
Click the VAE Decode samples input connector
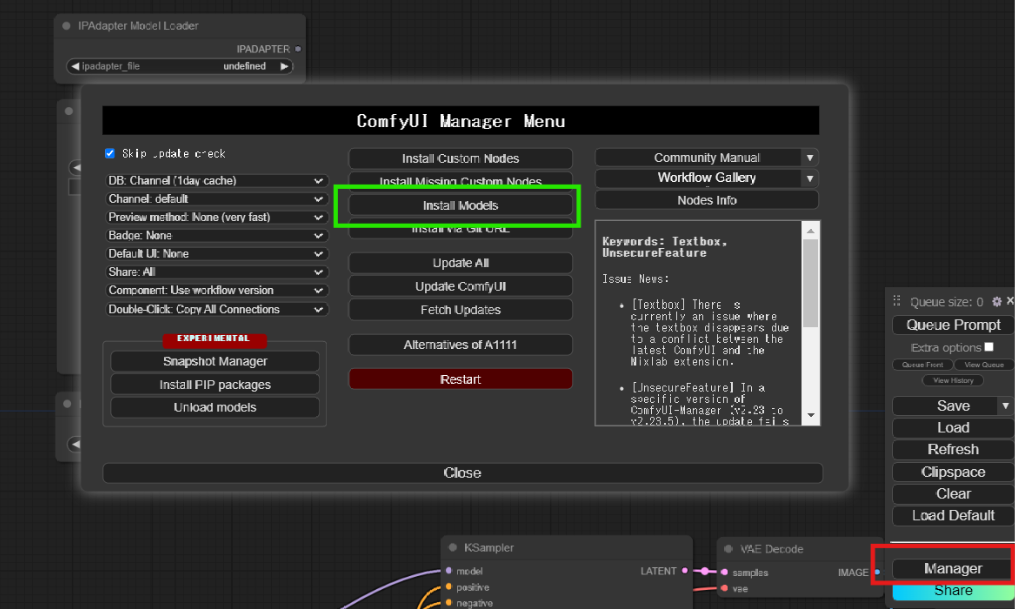click(724, 572)
